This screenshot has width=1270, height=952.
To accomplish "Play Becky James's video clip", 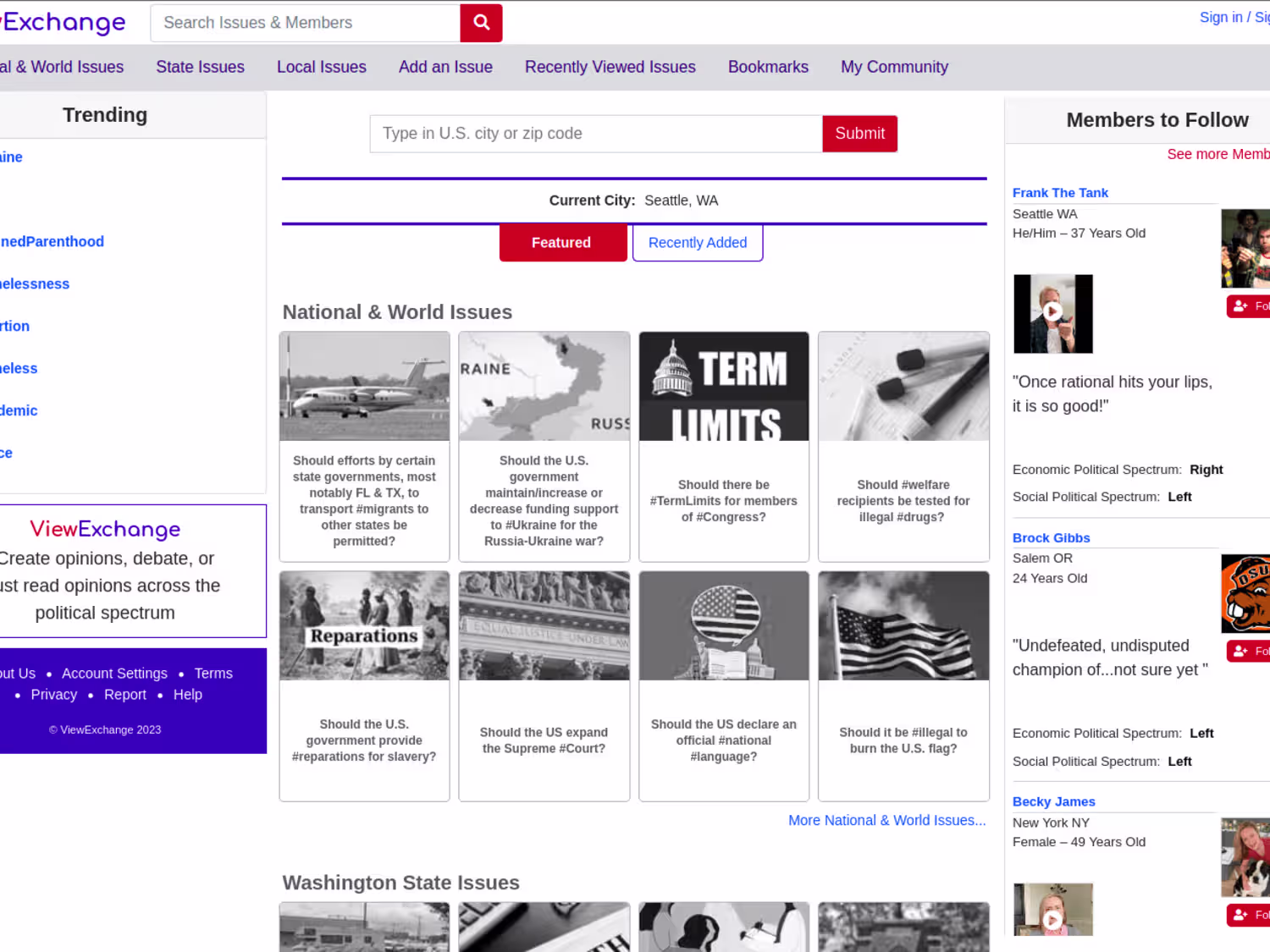I will (1053, 910).
